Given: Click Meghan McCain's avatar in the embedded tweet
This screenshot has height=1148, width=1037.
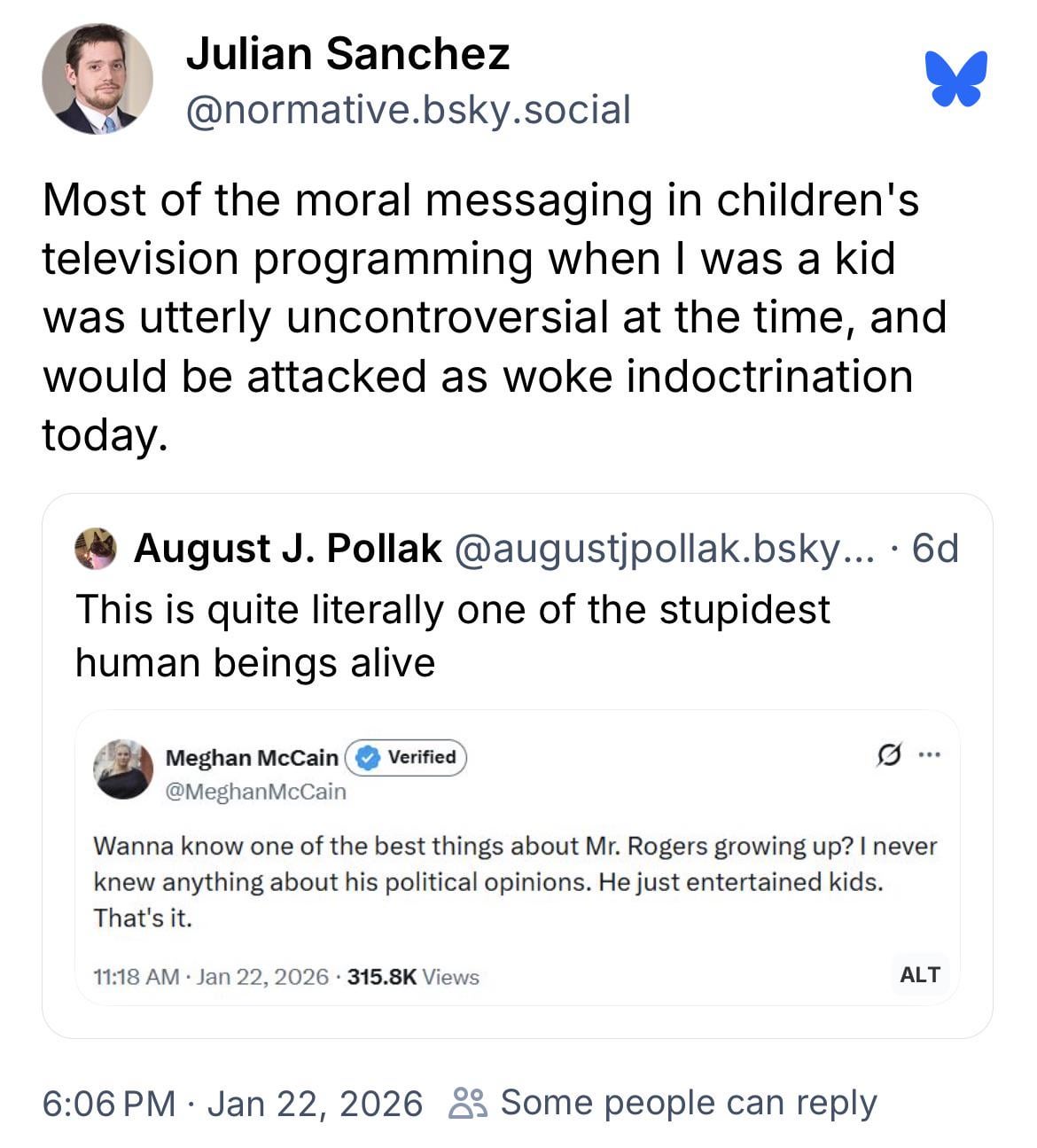Looking at the screenshot, I should (123, 769).
